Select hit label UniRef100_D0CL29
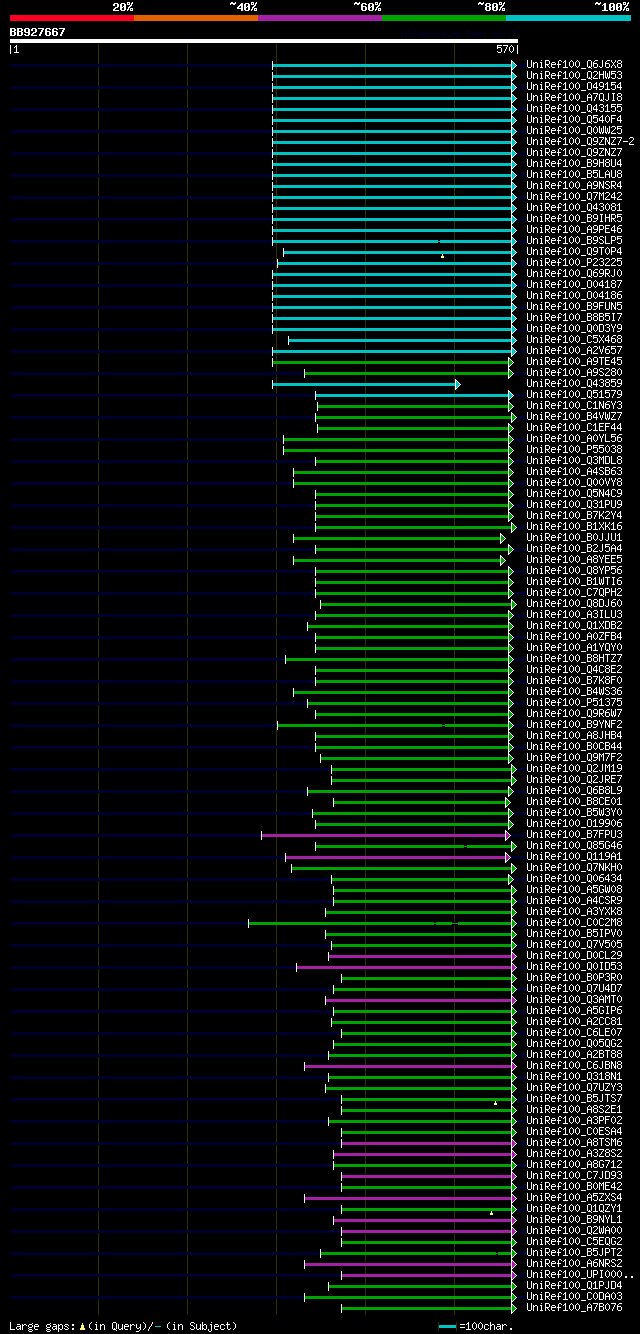 click(x=574, y=955)
